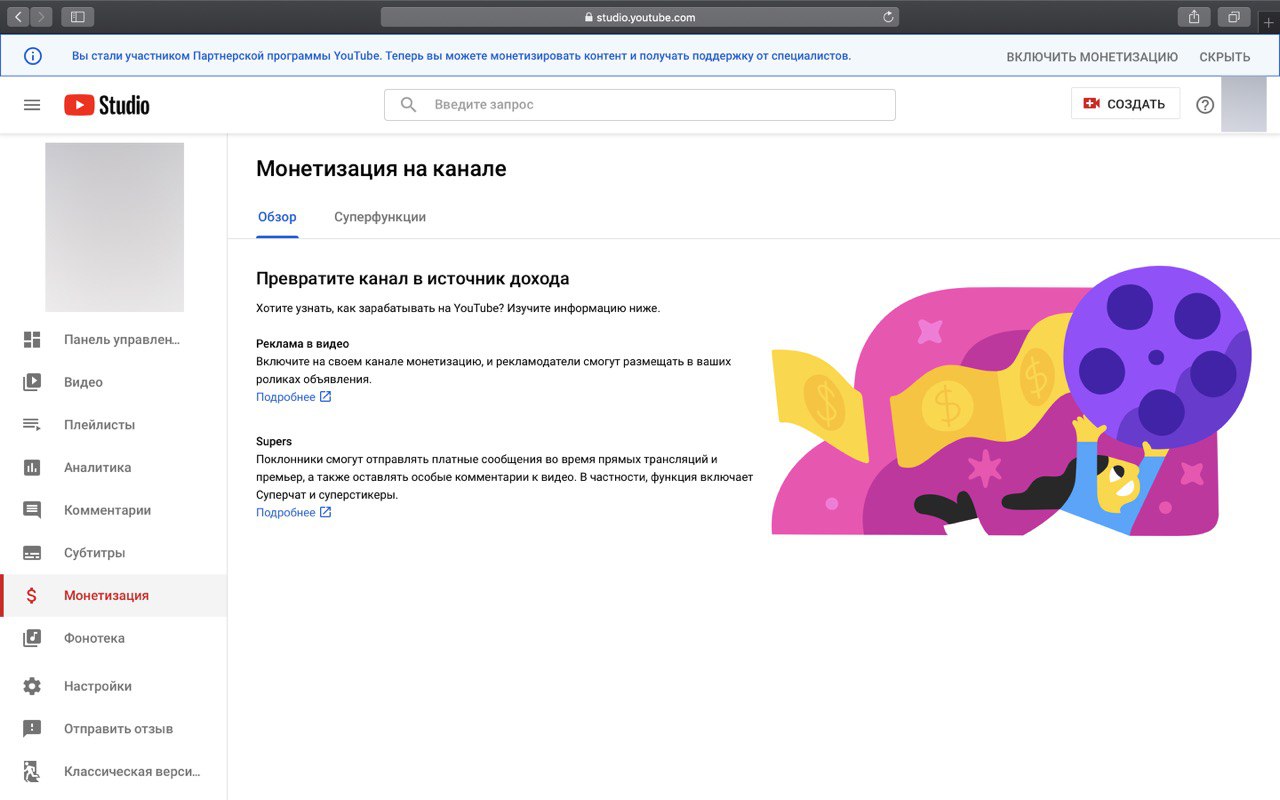This screenshot has height=800, width=1280.
Task: Open the help question mark icon
Action: click(x=1205, y=105)
